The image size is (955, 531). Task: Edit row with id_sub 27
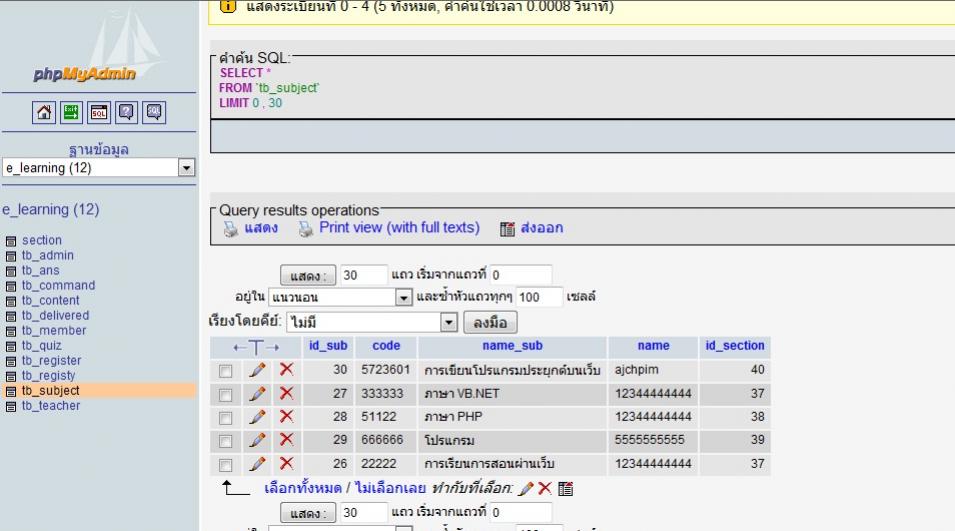(x=257, y=393)
